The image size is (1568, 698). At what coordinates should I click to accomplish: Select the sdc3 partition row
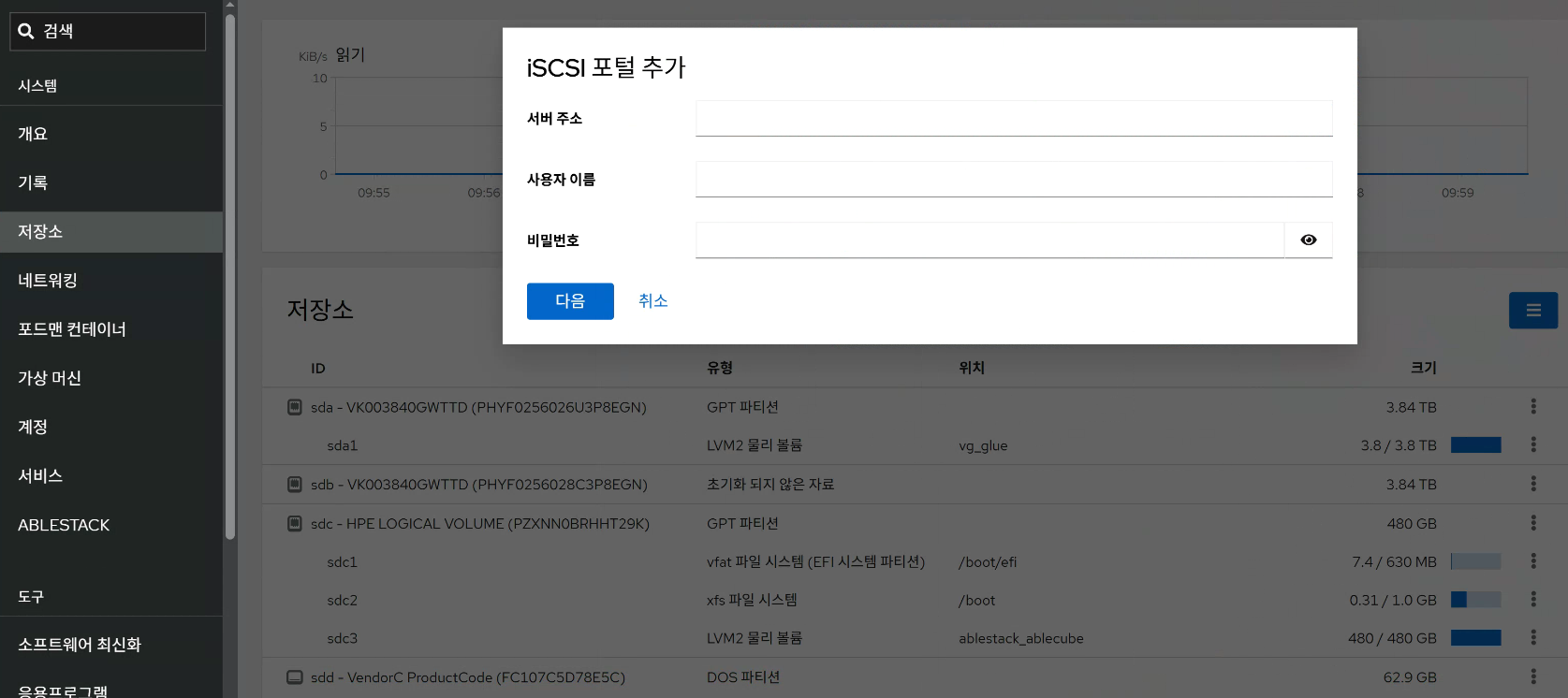[x=915, y=638]
